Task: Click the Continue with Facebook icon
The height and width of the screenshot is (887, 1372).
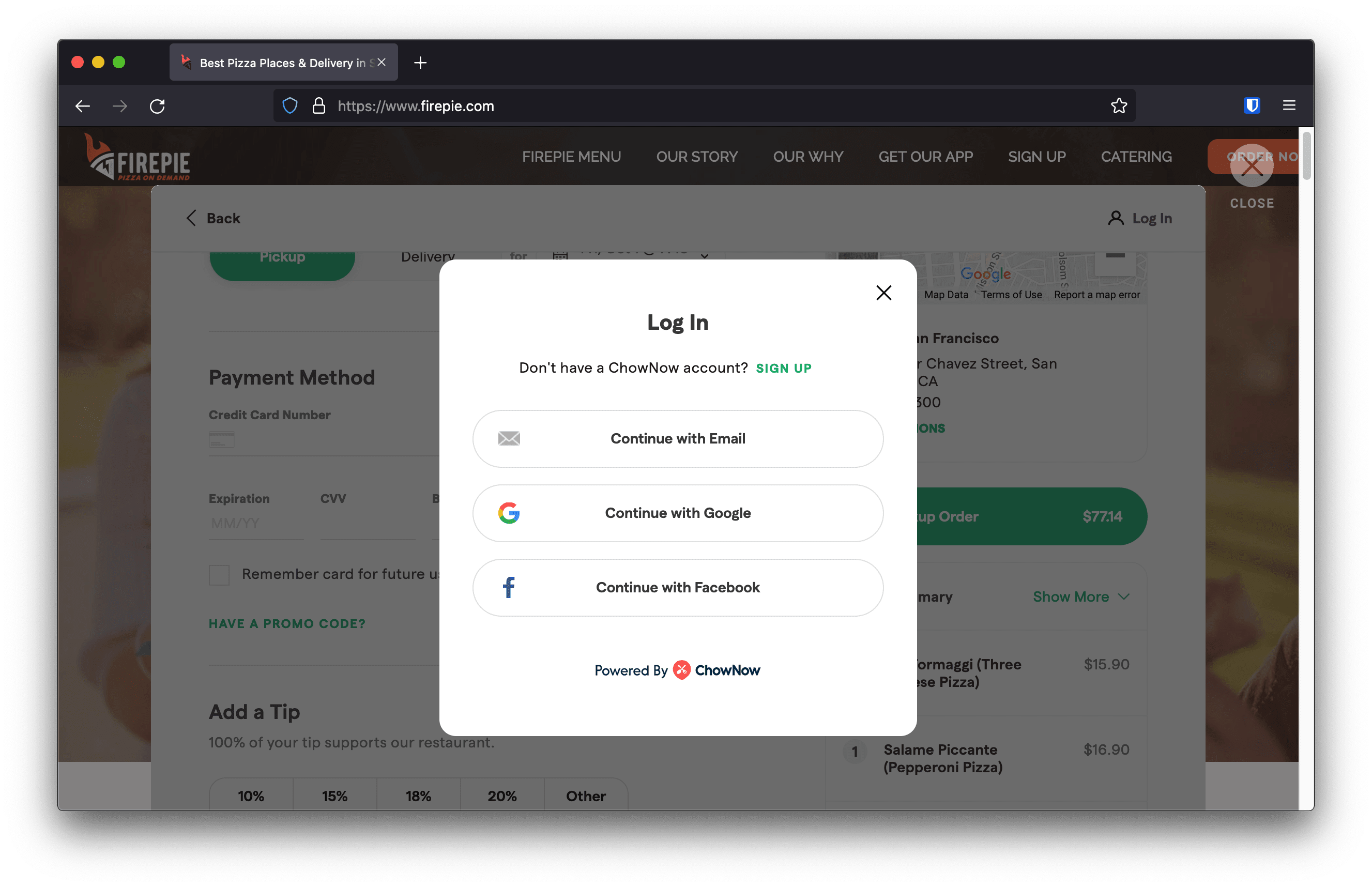Action: 508,587
